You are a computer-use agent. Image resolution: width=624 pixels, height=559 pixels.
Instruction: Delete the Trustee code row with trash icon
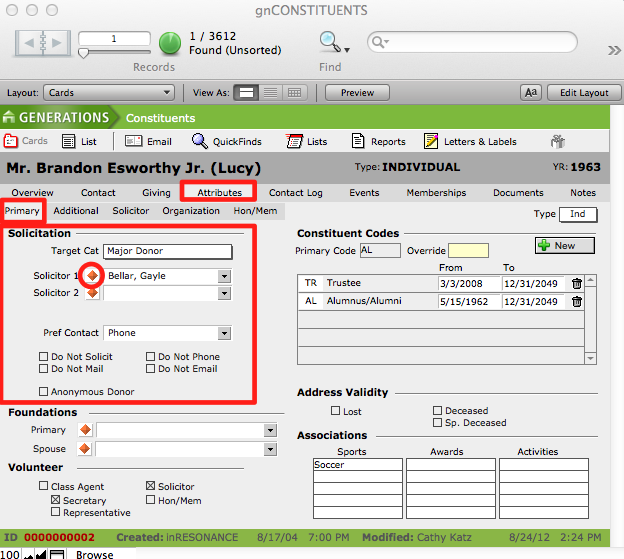(576, 284)
